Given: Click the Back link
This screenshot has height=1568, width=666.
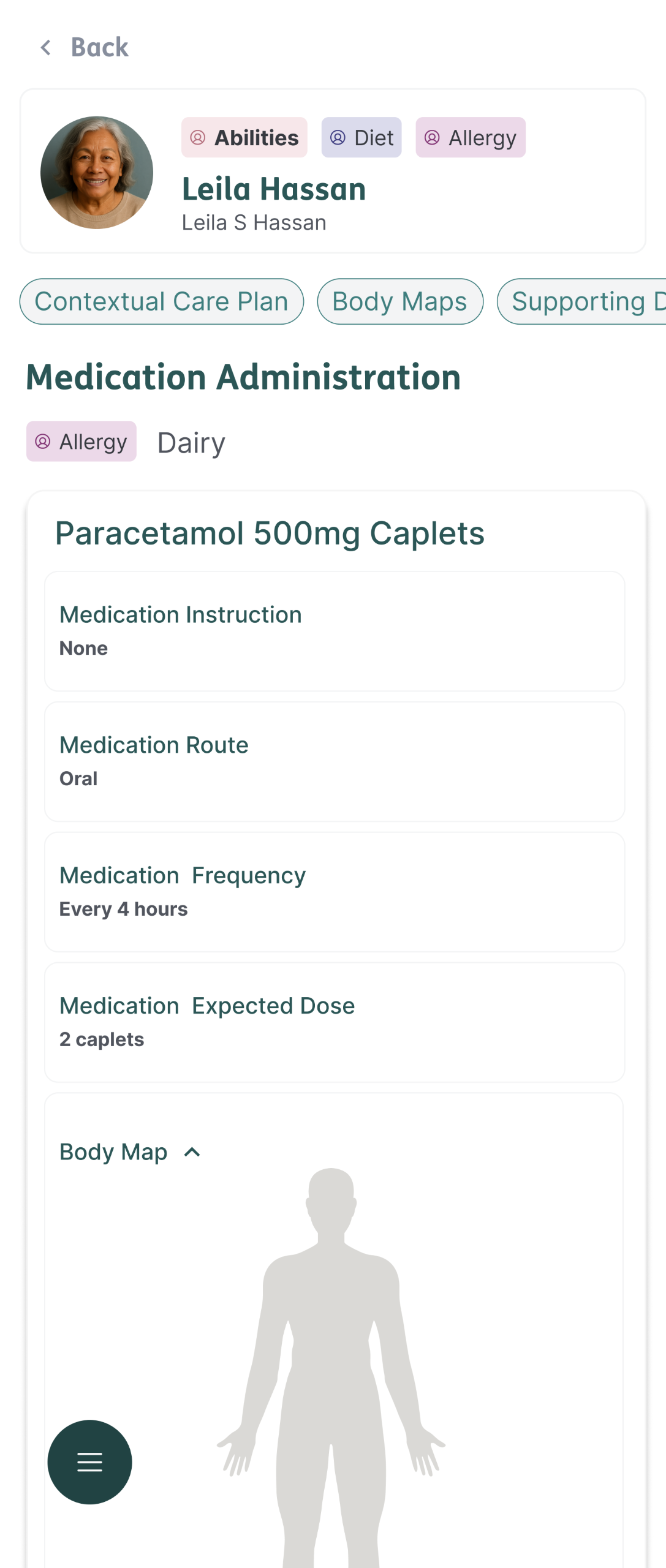Looking at the screenshot, I should pyautogui.click(x=99, y=48).
